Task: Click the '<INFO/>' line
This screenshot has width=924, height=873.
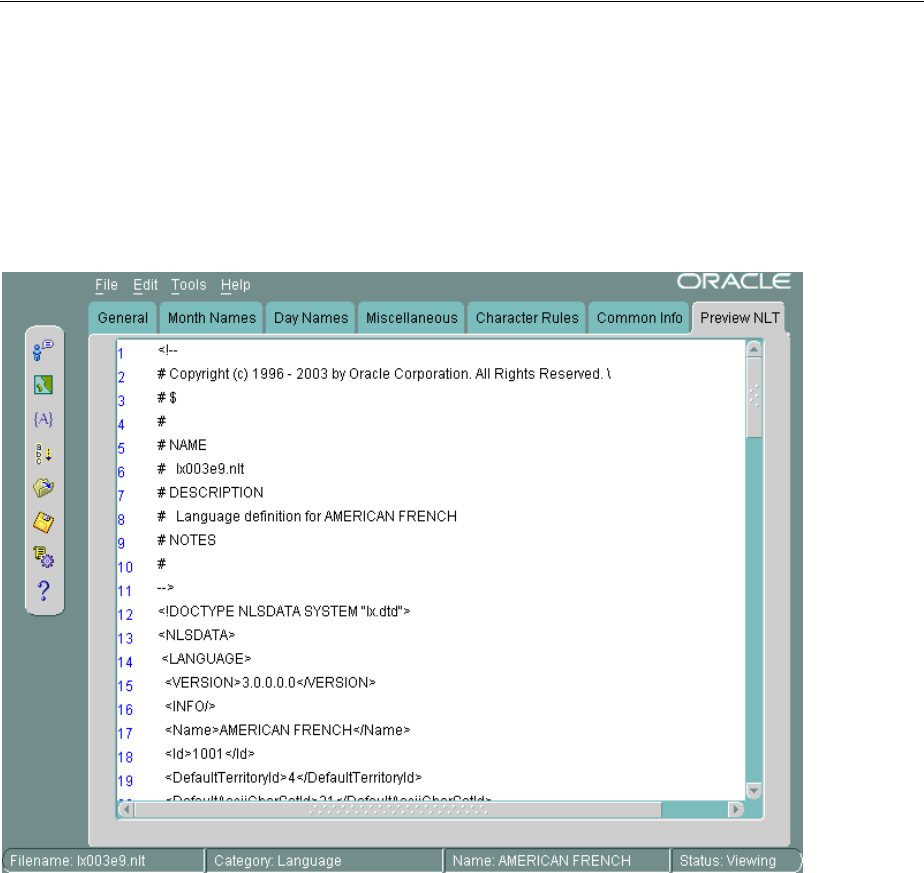Action: pyautogui.click(x=190, y=706)
